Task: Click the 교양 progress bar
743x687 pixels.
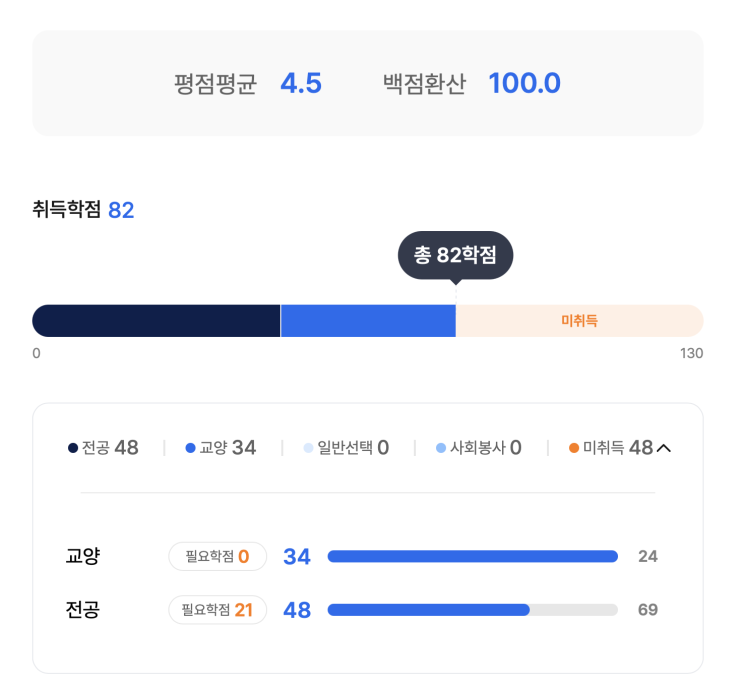Action: [x=472, y=556]
